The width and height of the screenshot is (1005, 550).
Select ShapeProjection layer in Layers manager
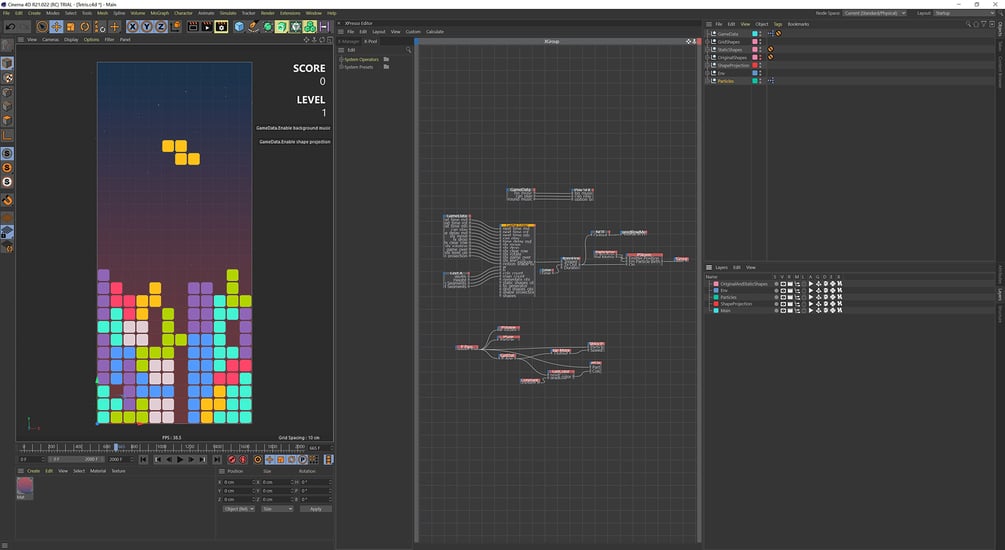tap(736, 304)
